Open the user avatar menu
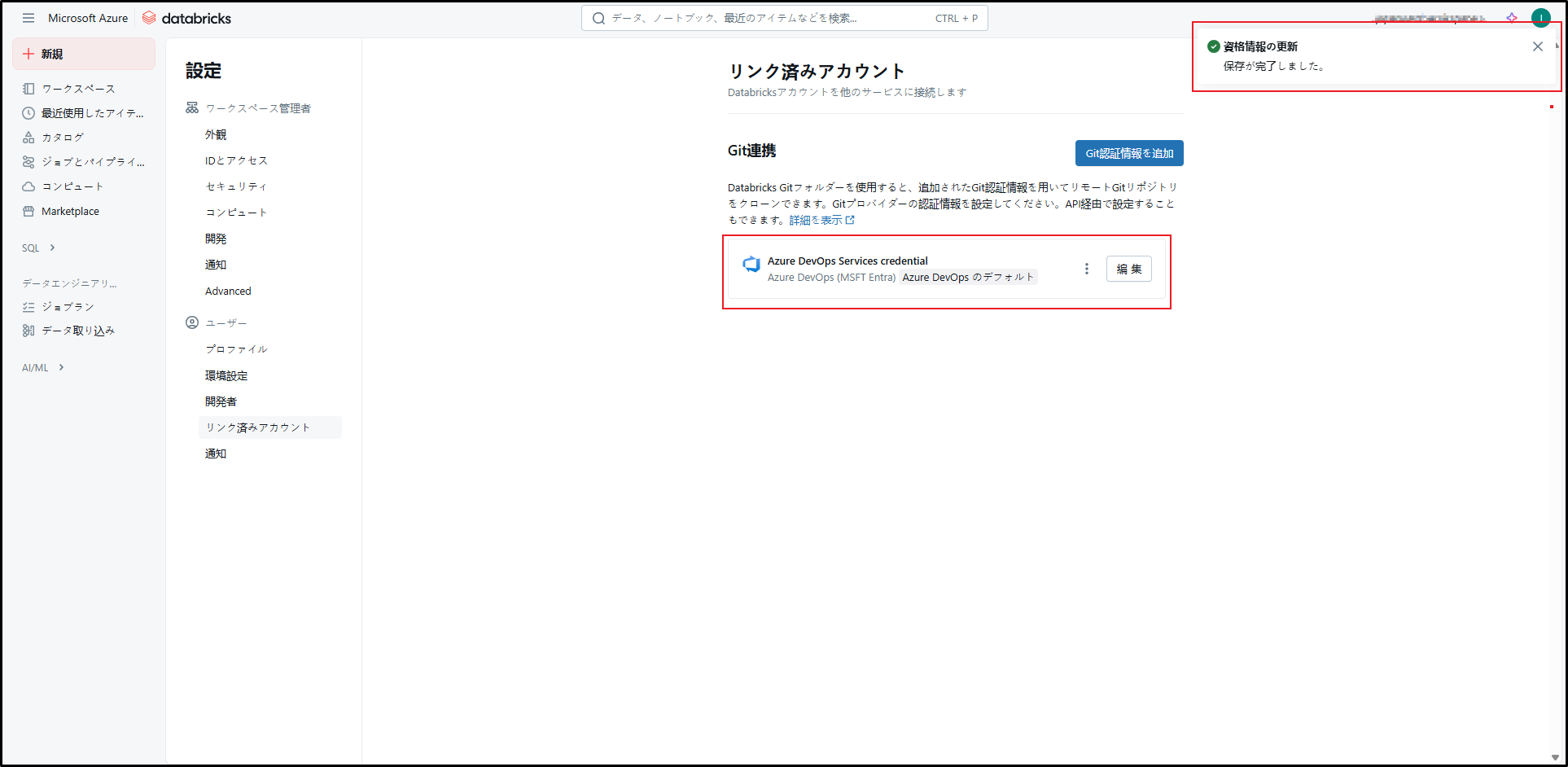 click(1540, 18)
